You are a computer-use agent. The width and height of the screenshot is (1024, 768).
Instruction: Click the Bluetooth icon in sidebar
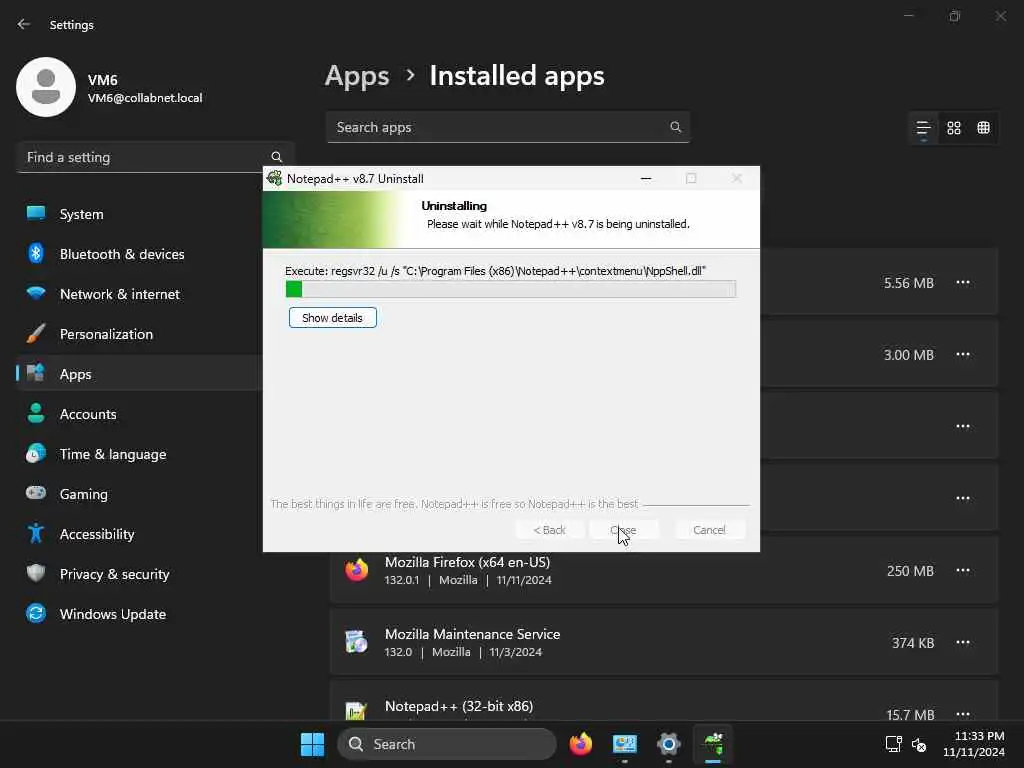[36, 253]
